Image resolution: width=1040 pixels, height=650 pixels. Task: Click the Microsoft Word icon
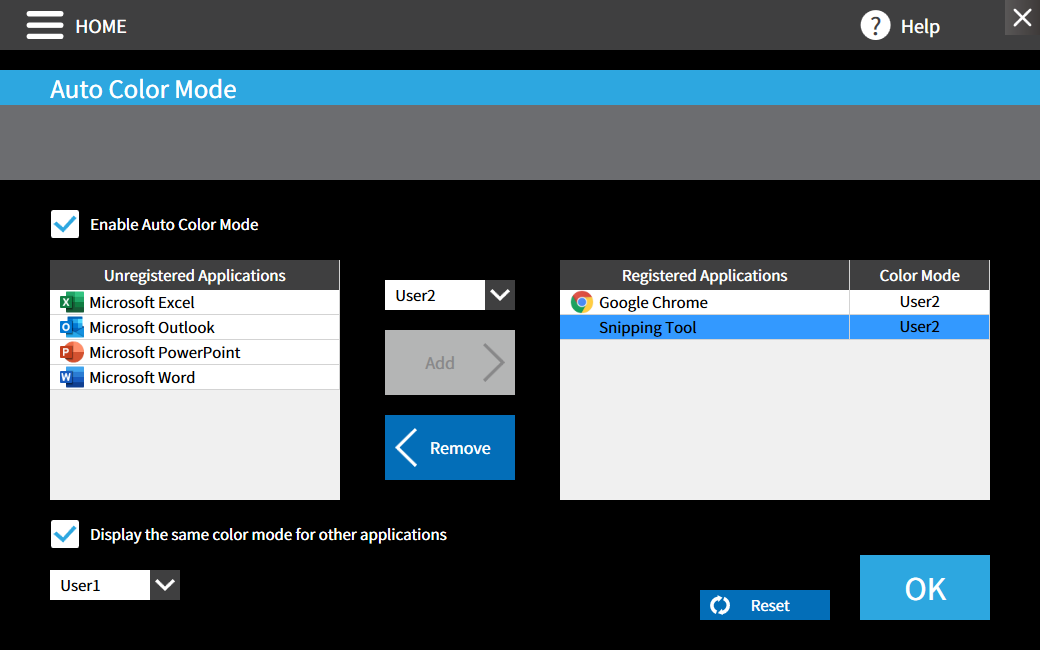pos(71,377)
